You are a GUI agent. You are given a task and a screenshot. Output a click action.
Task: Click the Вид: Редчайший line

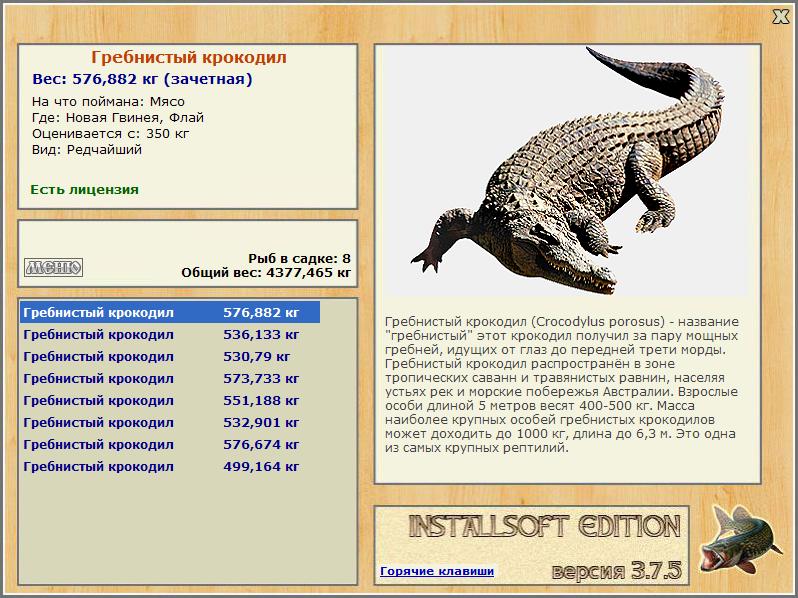pos(87,150)
